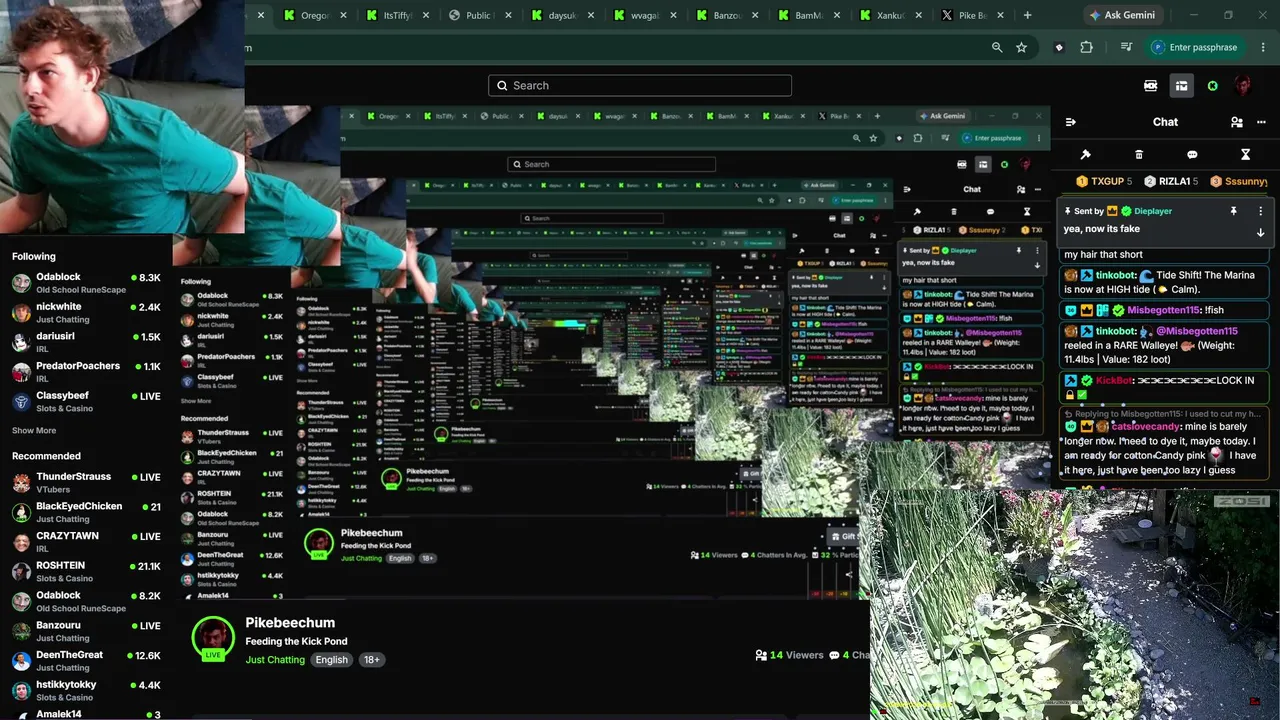
Task: Click the English tag under the large Pikebeechum title
Action: pos(332,660)
